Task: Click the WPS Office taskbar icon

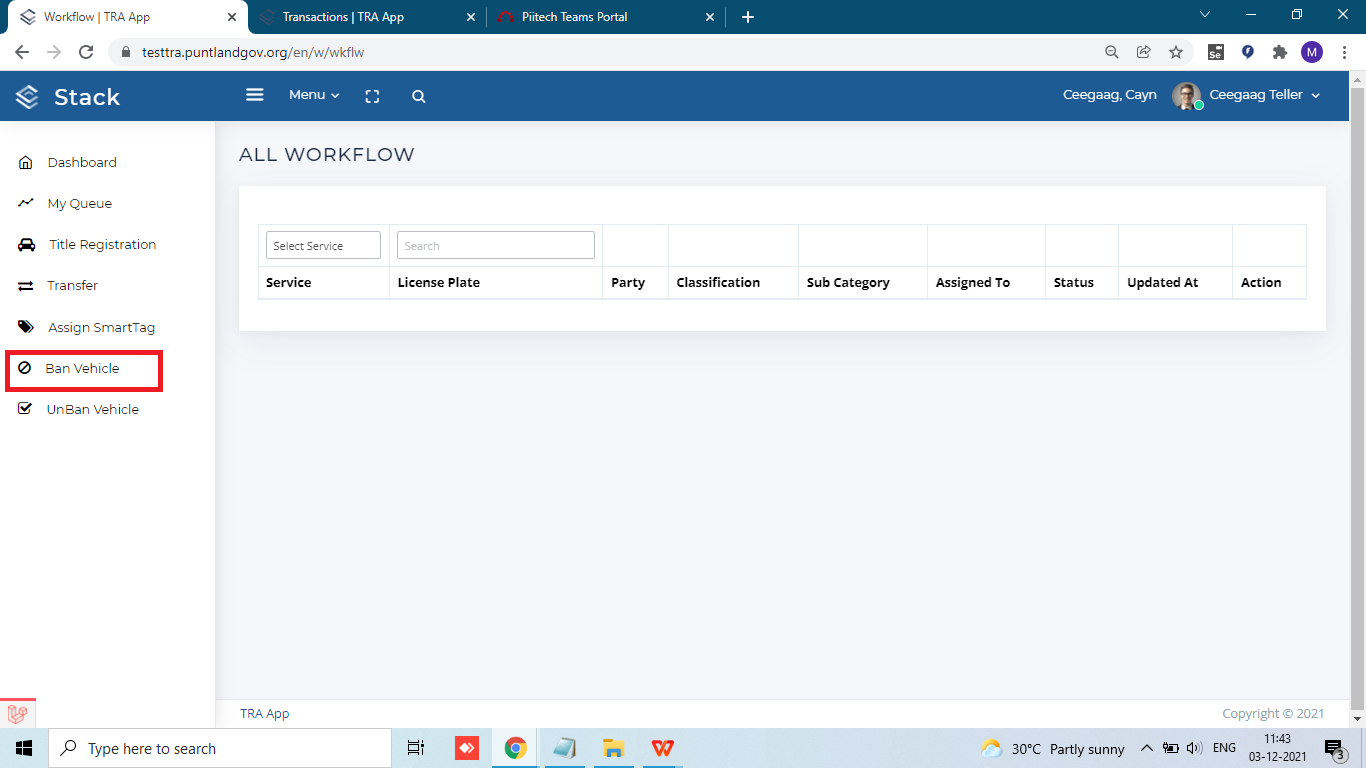Action: (x=663, y=748)
